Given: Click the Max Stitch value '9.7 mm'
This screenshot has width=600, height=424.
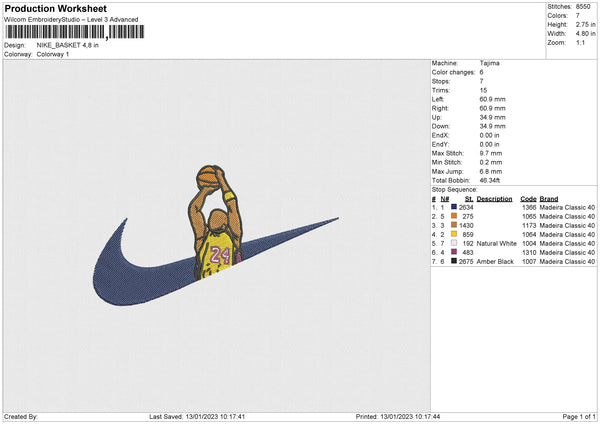Looking at the screenshot, I should [x=491, y=153].
